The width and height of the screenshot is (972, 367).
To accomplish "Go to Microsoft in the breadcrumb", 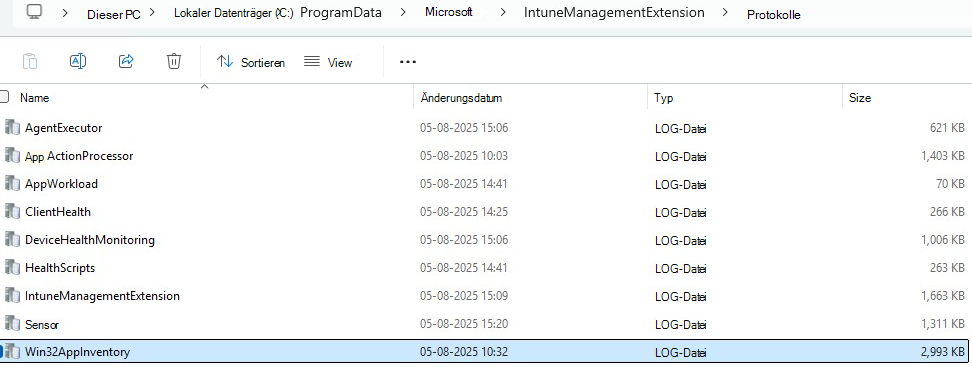I will point(449,13).
